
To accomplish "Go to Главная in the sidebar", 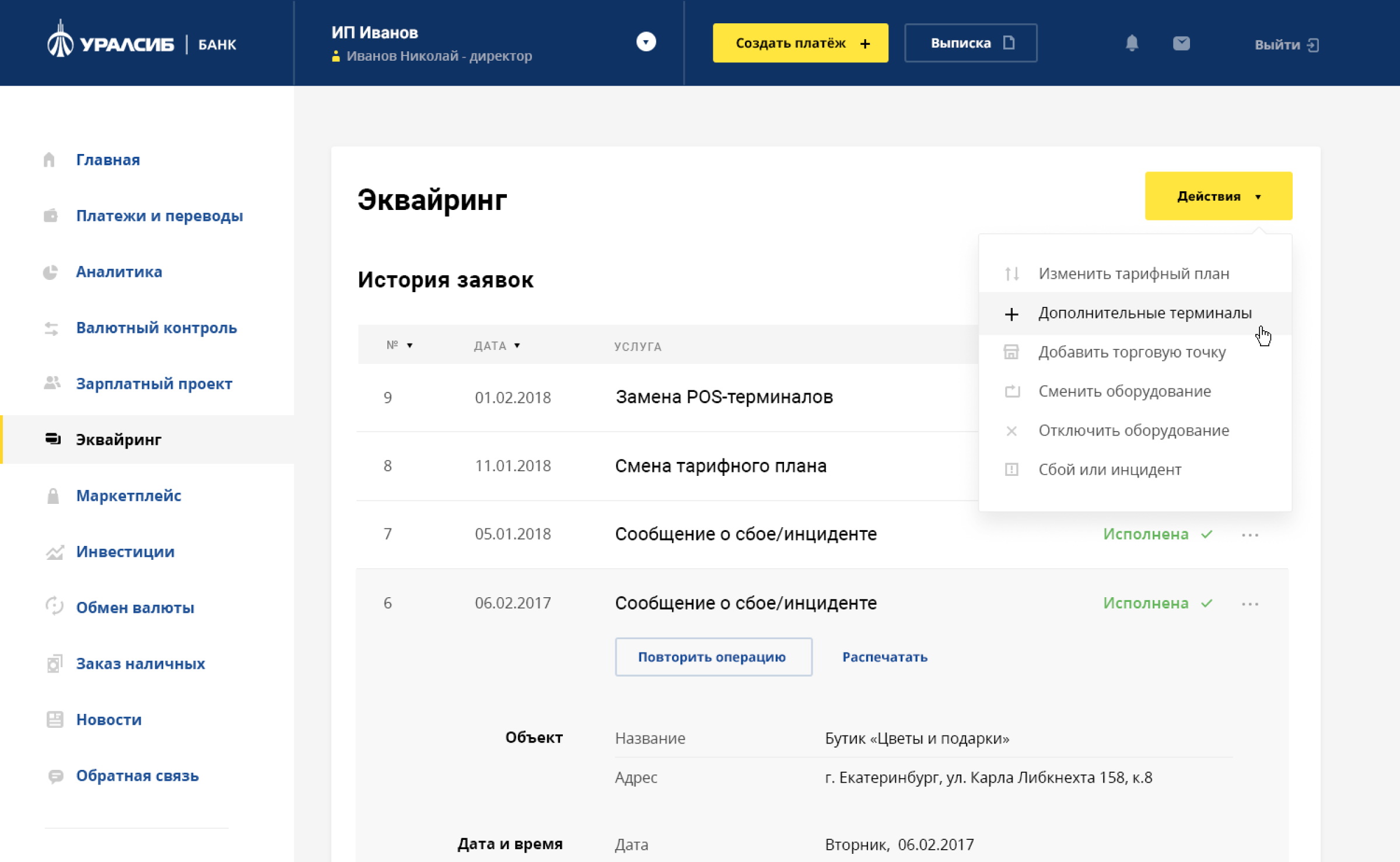I will click(108, 160).
